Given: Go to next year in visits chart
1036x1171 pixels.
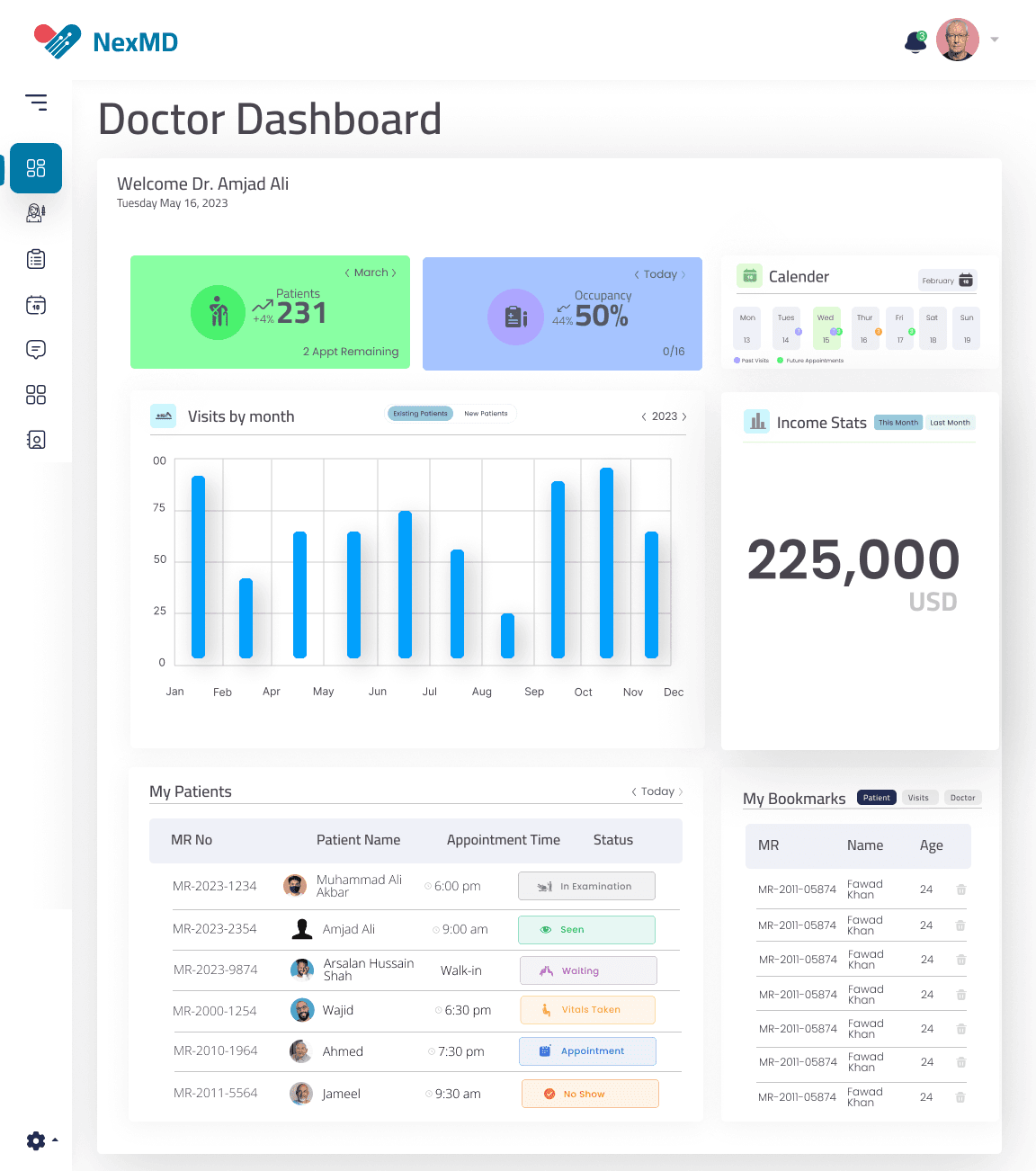Looking at the screenshot, I should [683, 416].
